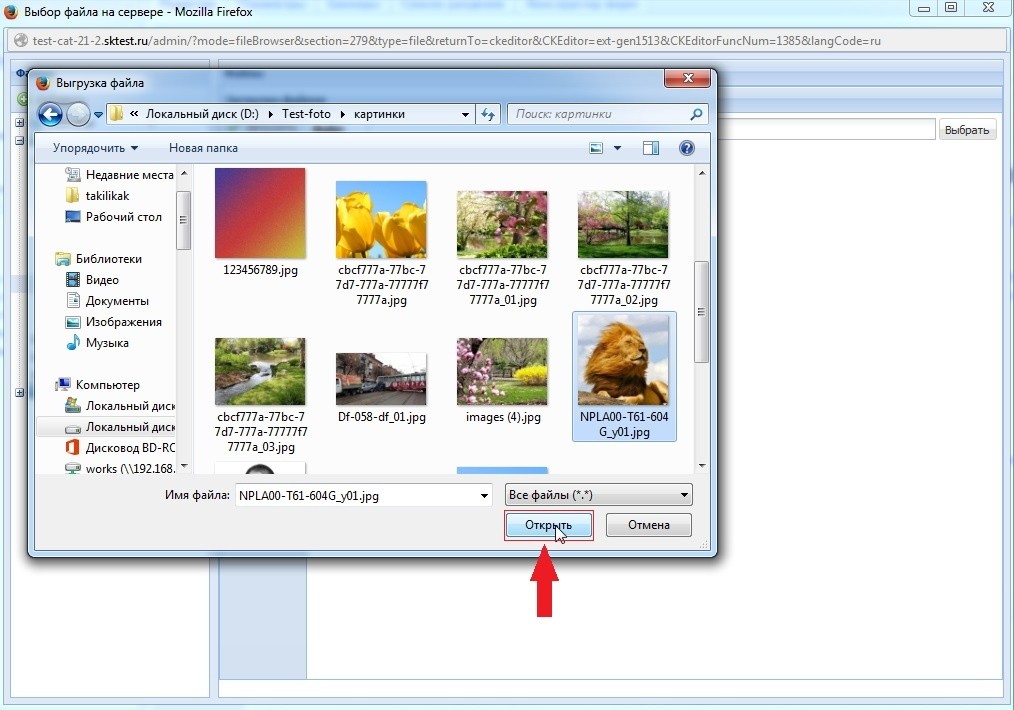The height and width of the screenshot is (710, 1014).
Task: Open the file type filter dropdown
Action: coord(598,495)
